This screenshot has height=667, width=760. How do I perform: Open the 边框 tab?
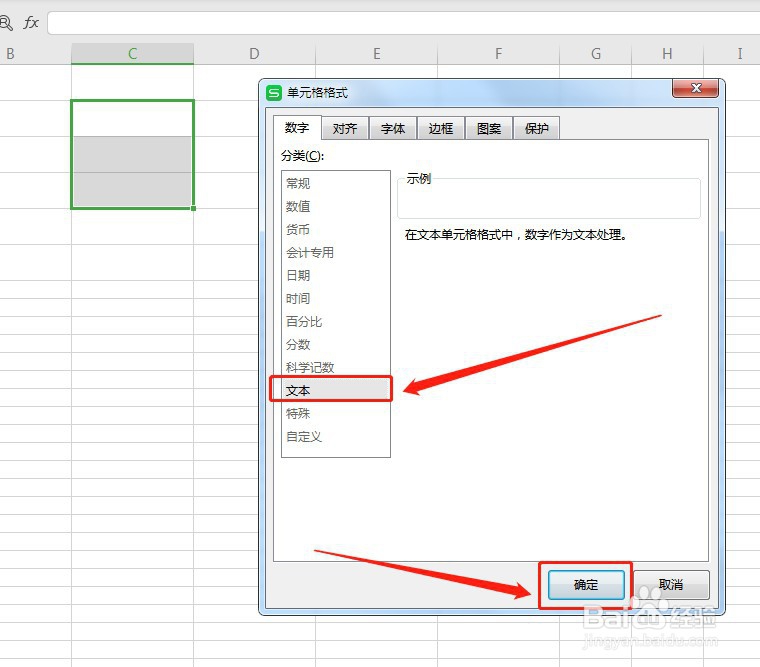coord(441,128)
